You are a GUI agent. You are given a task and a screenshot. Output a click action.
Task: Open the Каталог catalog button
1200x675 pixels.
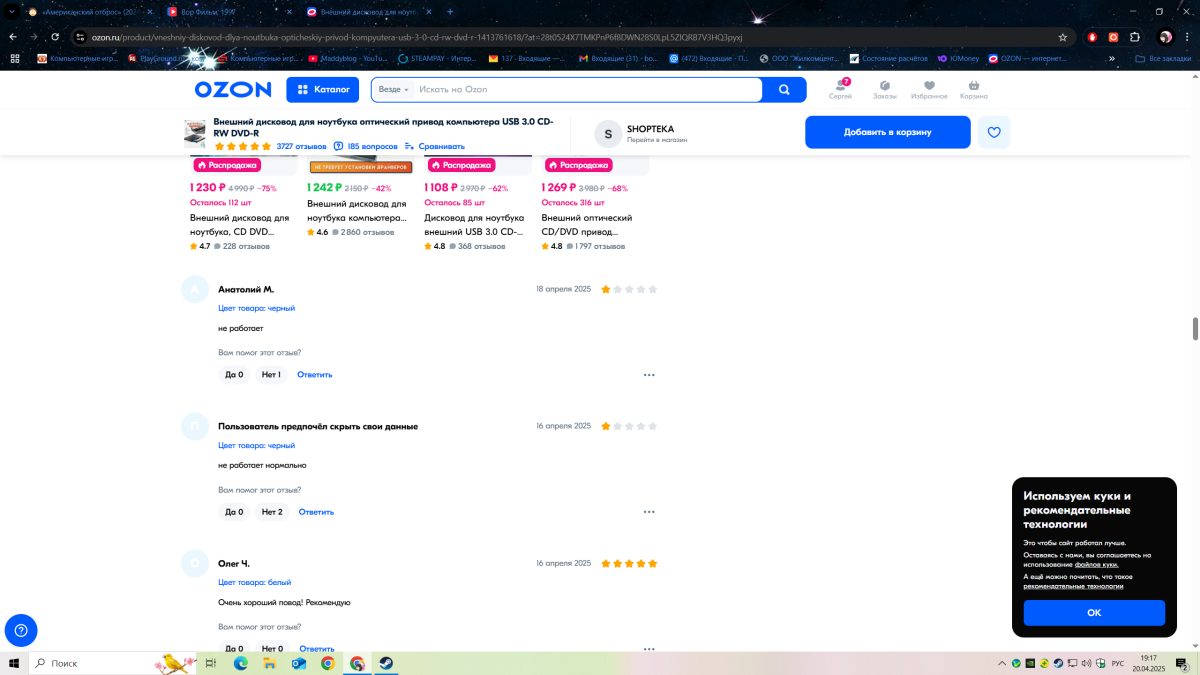point(323,89)
